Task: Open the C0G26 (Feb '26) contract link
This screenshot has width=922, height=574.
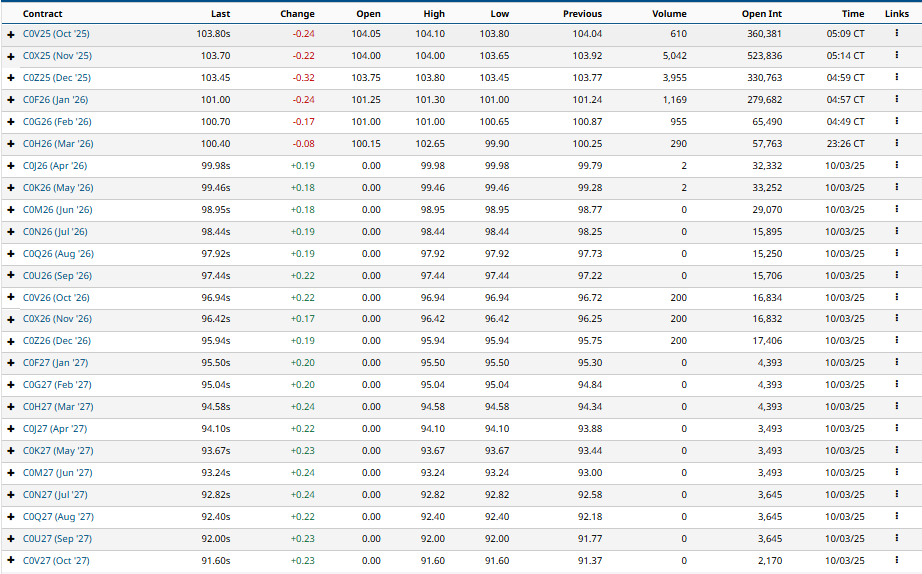Action: (x=57, y=122)
